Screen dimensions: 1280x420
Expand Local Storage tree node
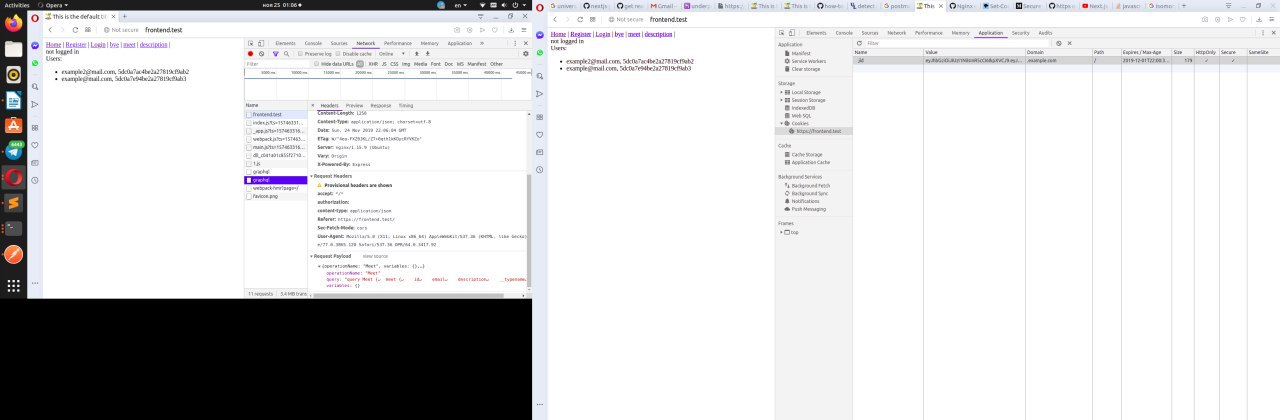point(782,92)
